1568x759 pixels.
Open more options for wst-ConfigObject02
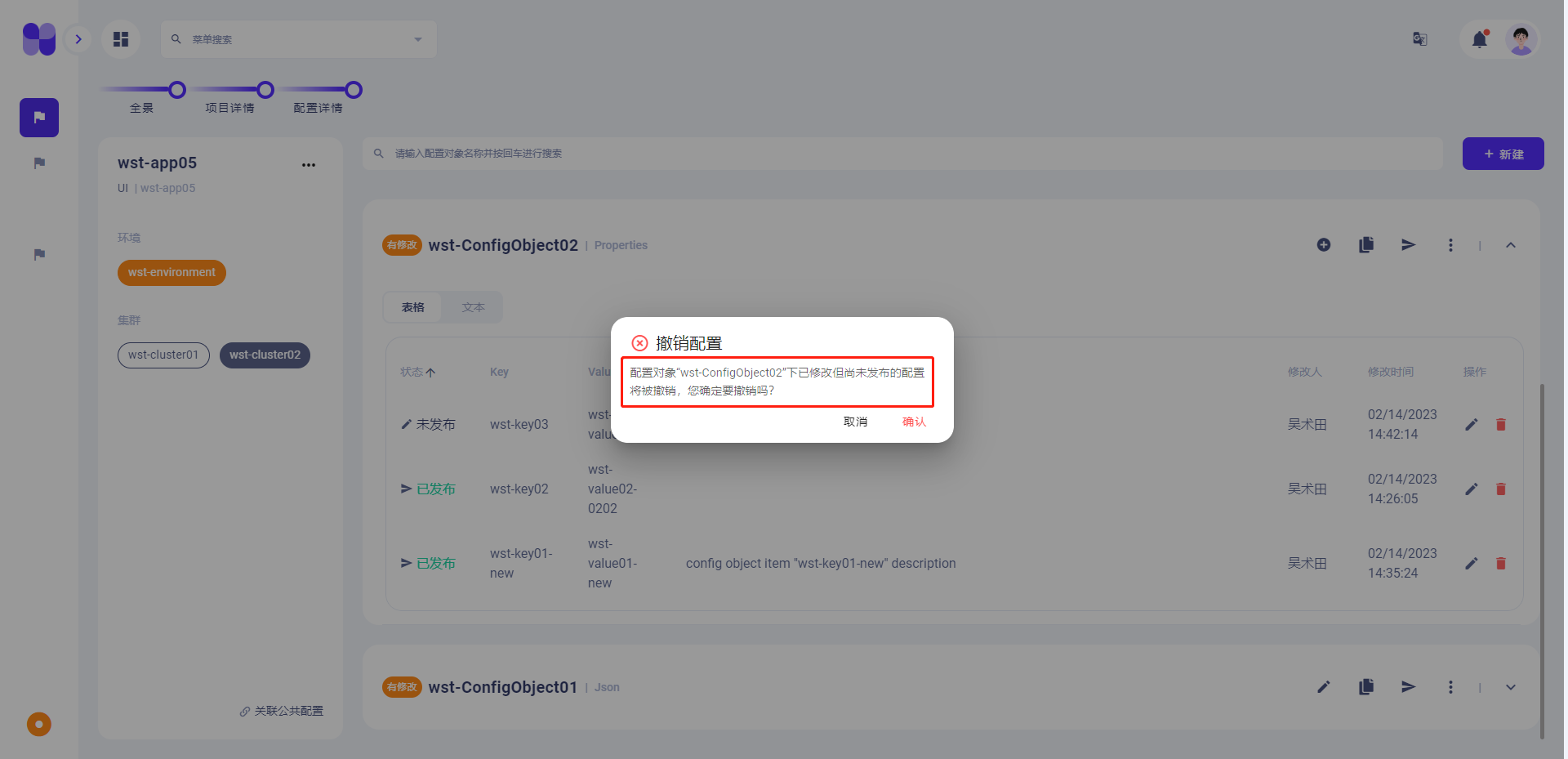1450,245
